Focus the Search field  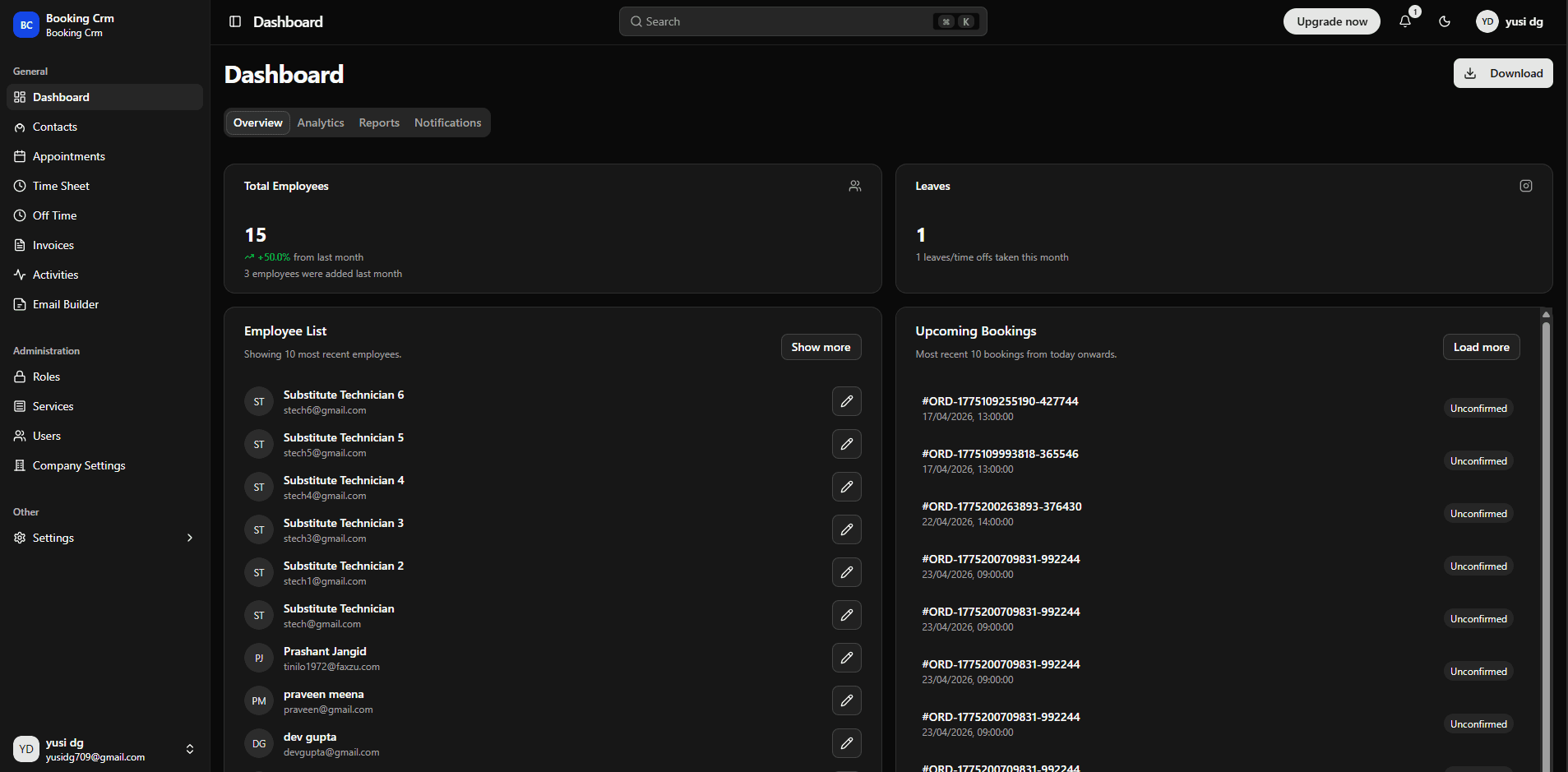803,21
